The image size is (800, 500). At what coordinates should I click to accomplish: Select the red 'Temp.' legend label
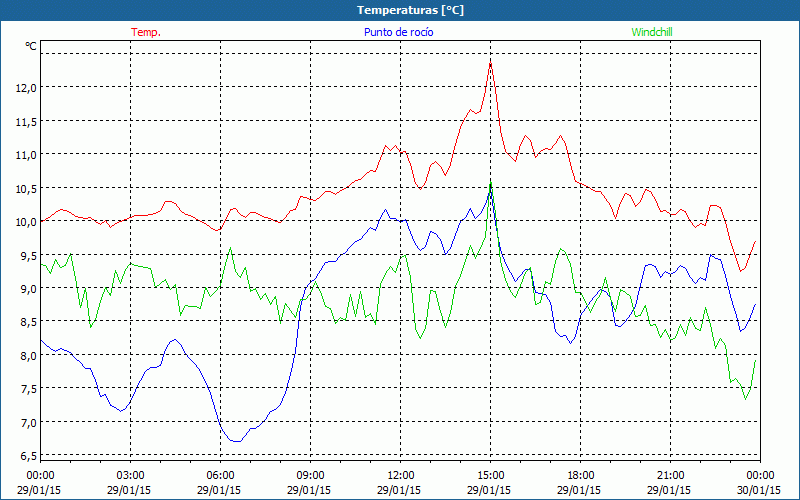point(146,32)
